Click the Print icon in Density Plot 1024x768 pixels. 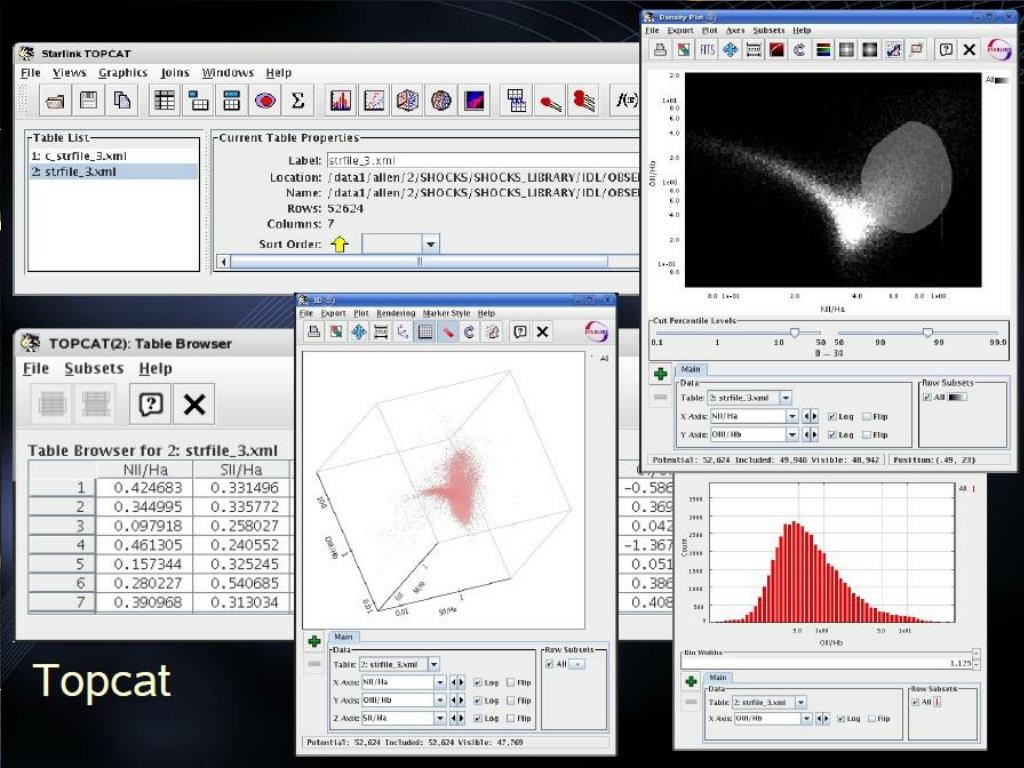pyautogui.click(x=660, y=50)
